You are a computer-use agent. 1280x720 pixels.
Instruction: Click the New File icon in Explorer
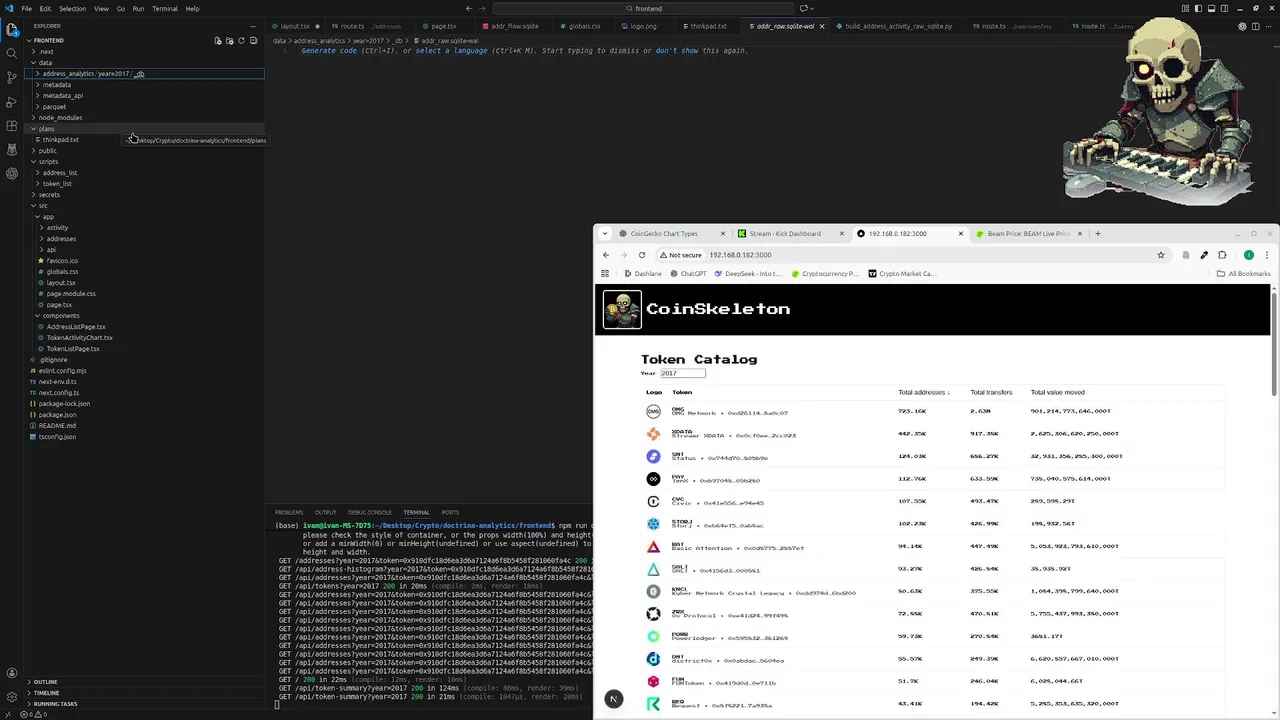(x=217, y=41)
